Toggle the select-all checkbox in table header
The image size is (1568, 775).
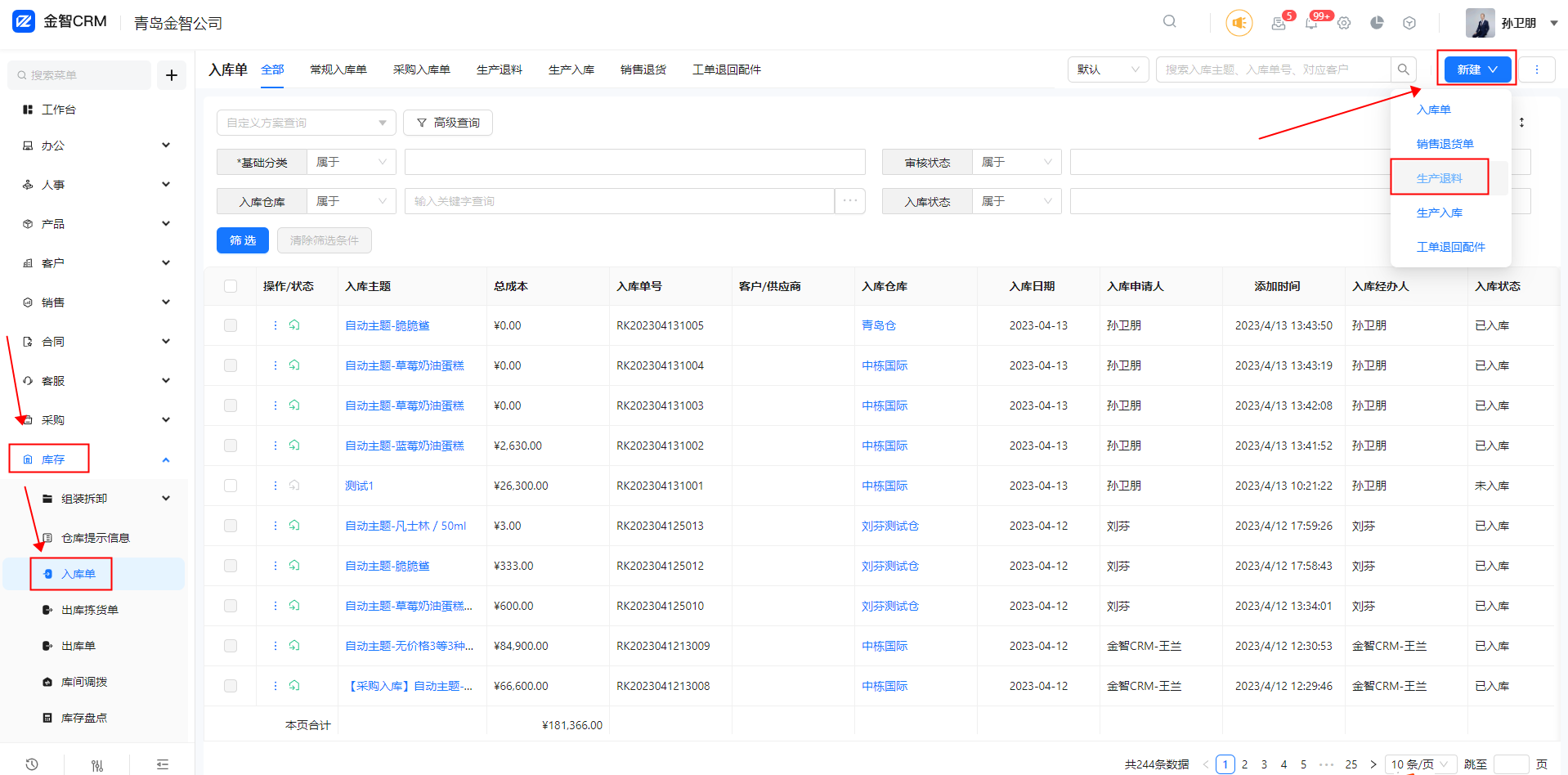231,286
